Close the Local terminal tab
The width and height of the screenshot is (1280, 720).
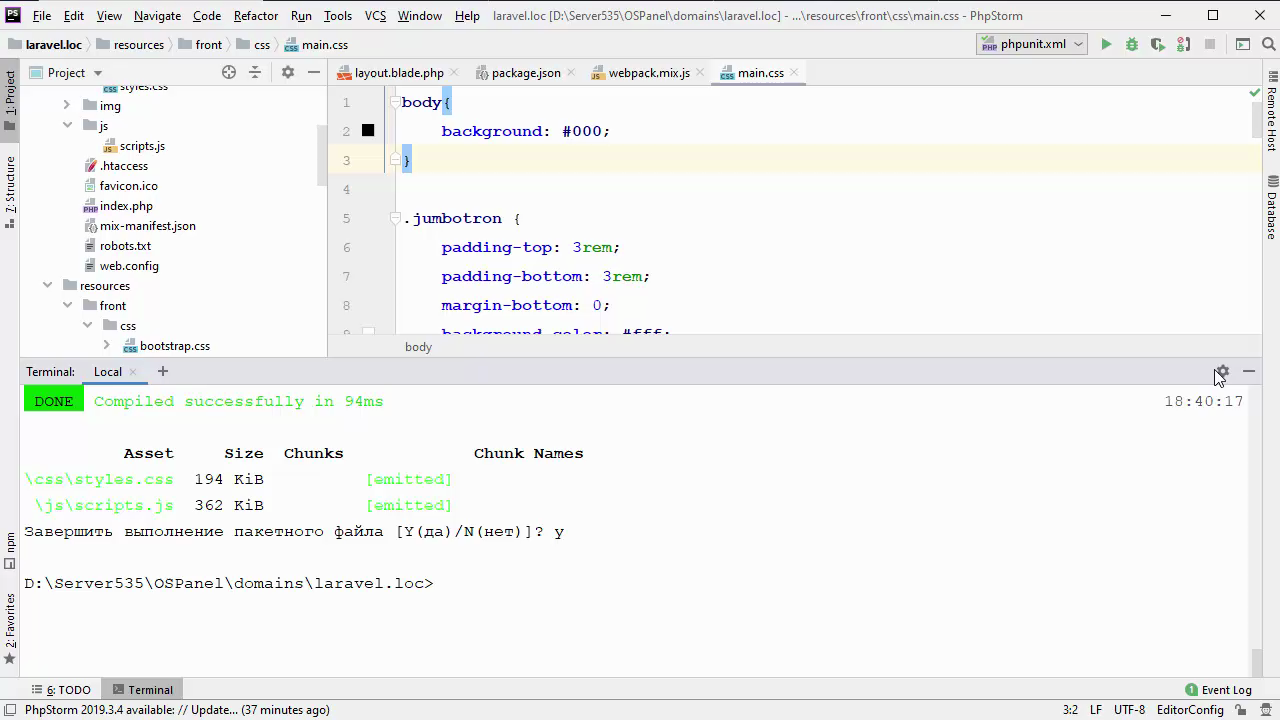(x=133, y=372)
